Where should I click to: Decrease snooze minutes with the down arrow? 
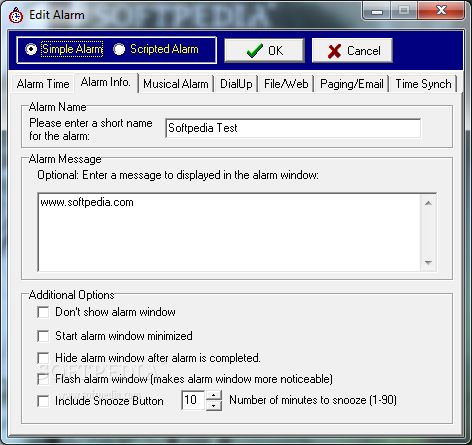[214, 405]
